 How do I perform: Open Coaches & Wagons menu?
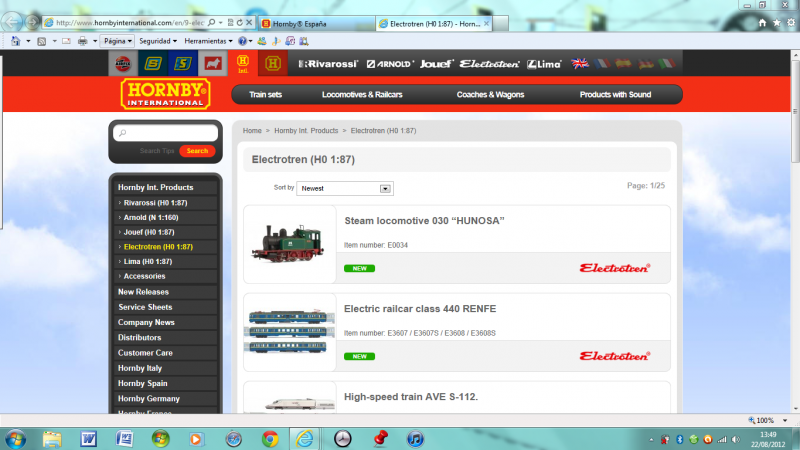click(490, 94)
